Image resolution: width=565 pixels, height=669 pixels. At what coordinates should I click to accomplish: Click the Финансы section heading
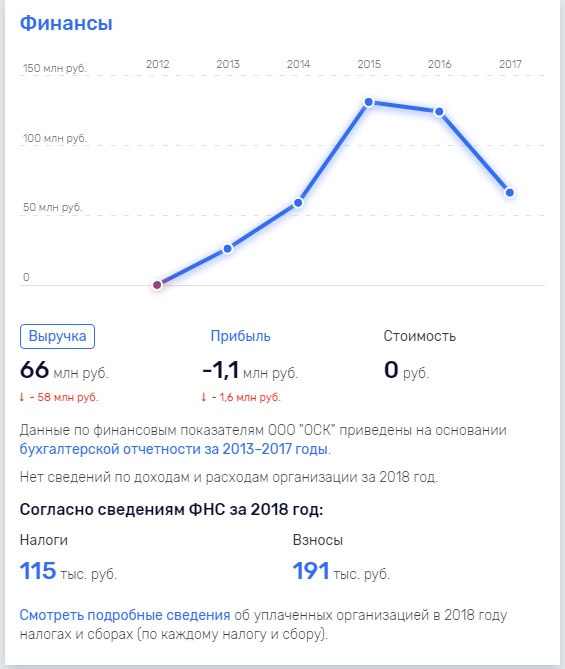pos(66,23)
